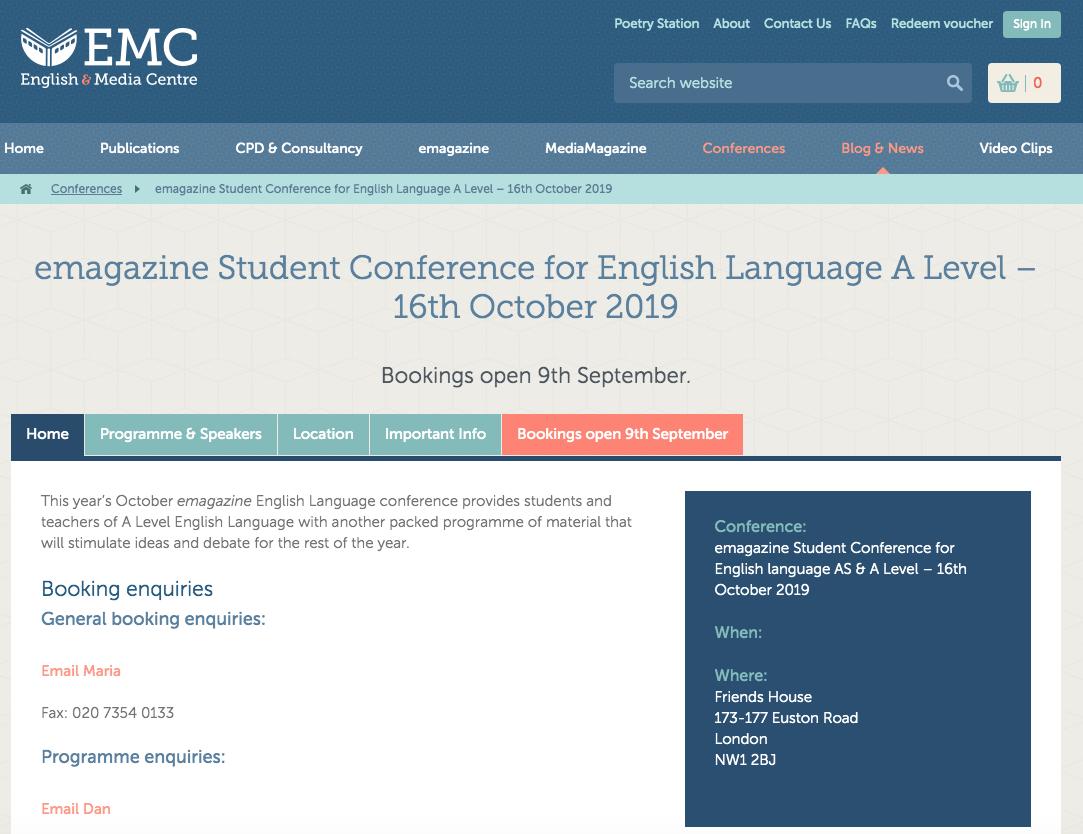Viewport: 1083px width, 834px height.
Task: Click the Redeem voucher link
Action: pyautogui.click(x=941, y=23)
